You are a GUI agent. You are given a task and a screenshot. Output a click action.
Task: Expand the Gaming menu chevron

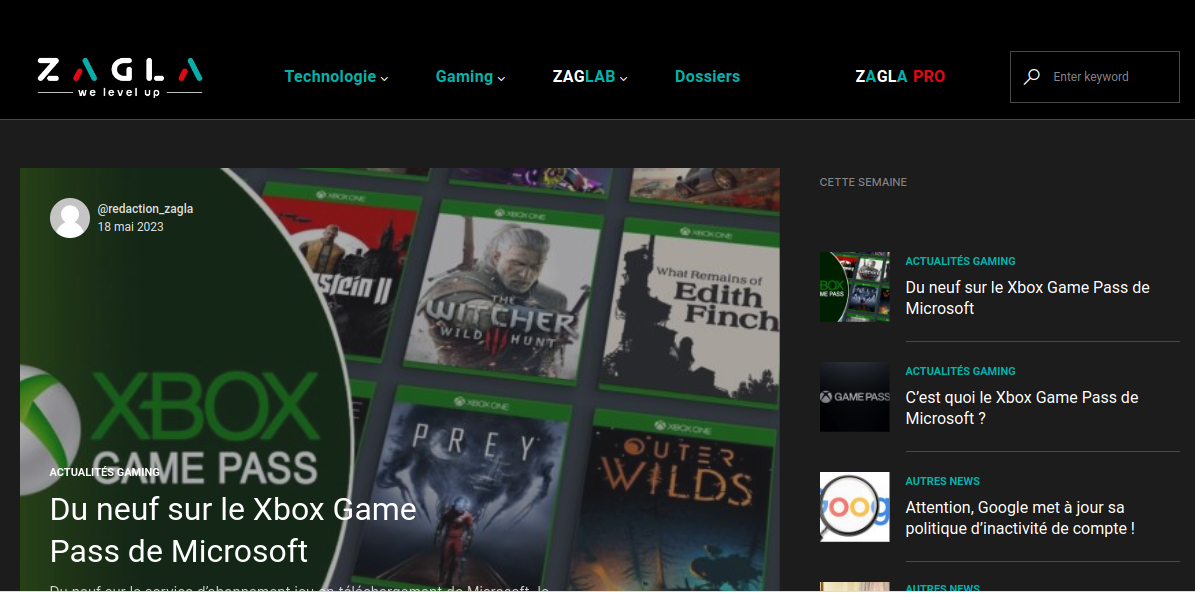click(501, 78)
